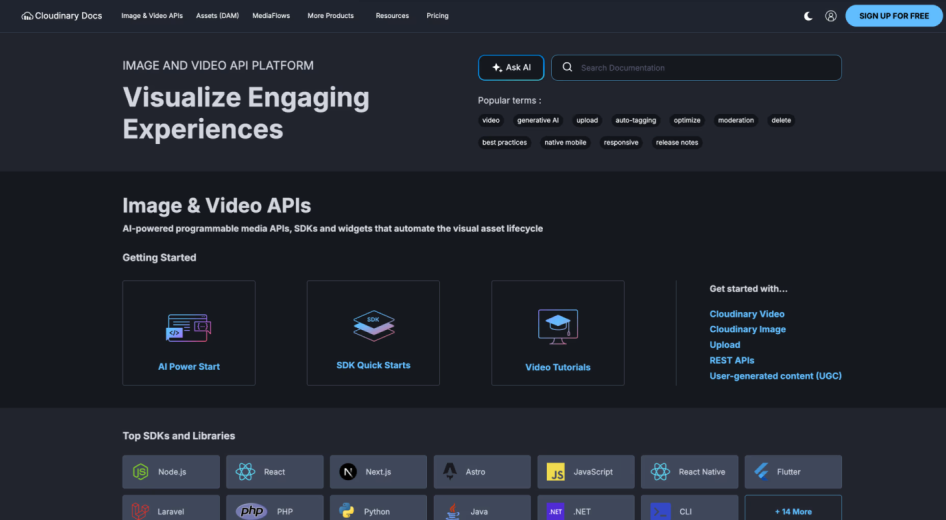Open the Video Tutorials link
Screen dimensions: 946x520
pos(557,367)
